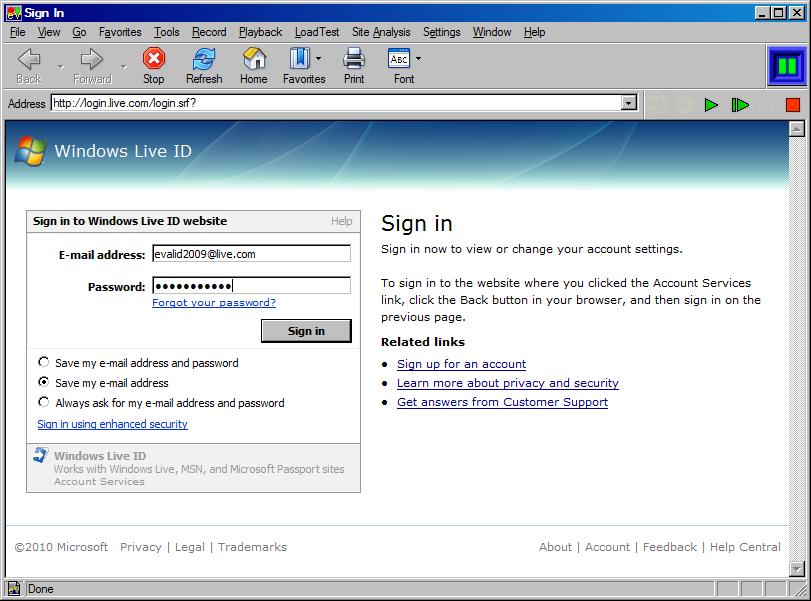Maximize the Sign In window
Viewport: 811px width, 601px height.
778,13
